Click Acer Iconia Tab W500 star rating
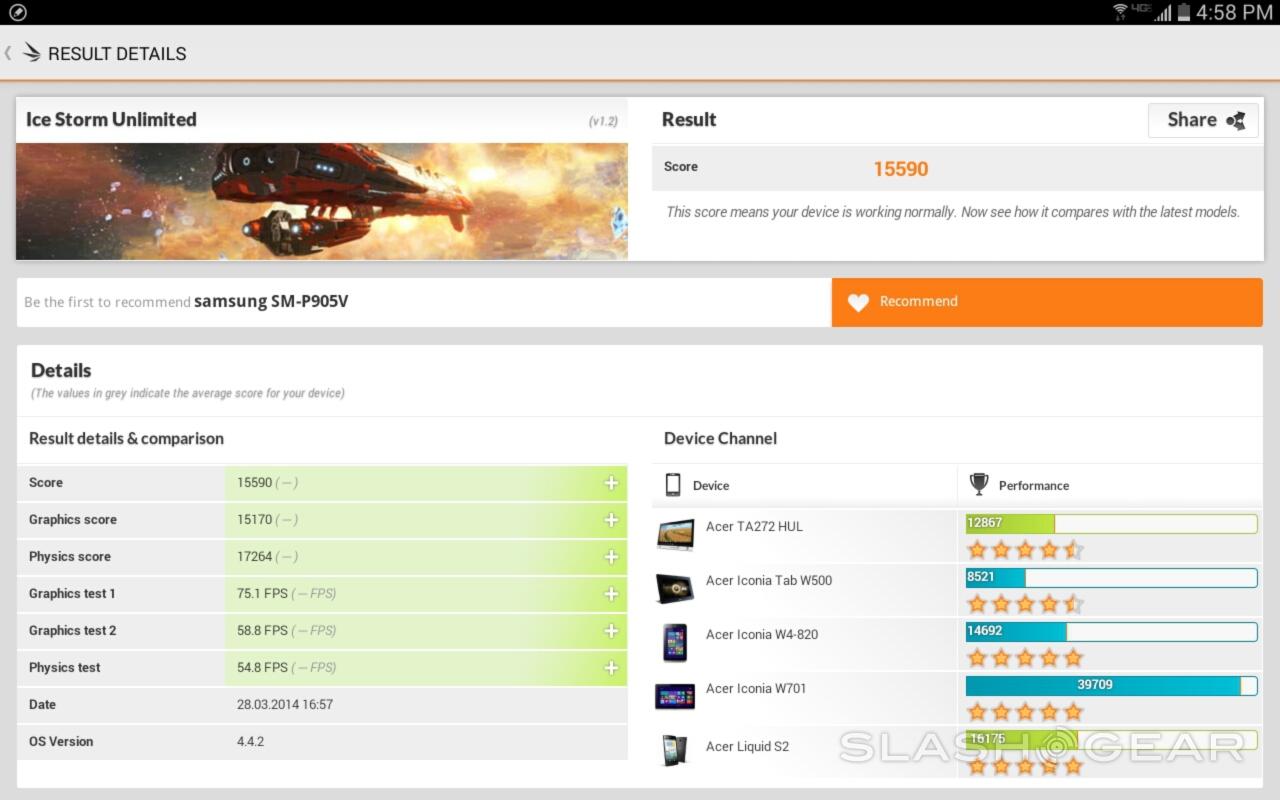This screenshot has height=800, width=1280. click(1025, 604)
